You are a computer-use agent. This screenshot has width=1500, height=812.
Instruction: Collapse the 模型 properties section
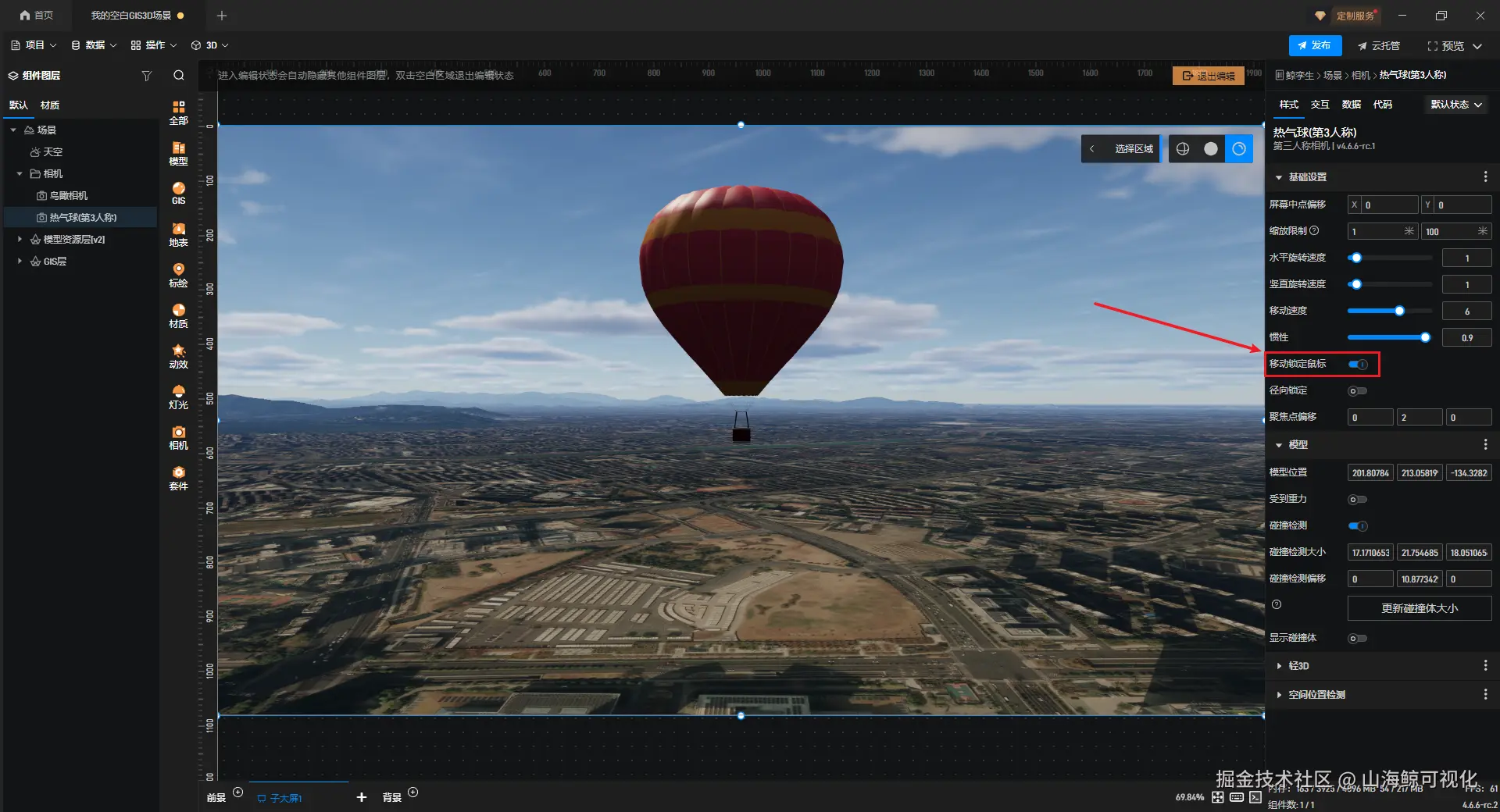click(1279, 444)
